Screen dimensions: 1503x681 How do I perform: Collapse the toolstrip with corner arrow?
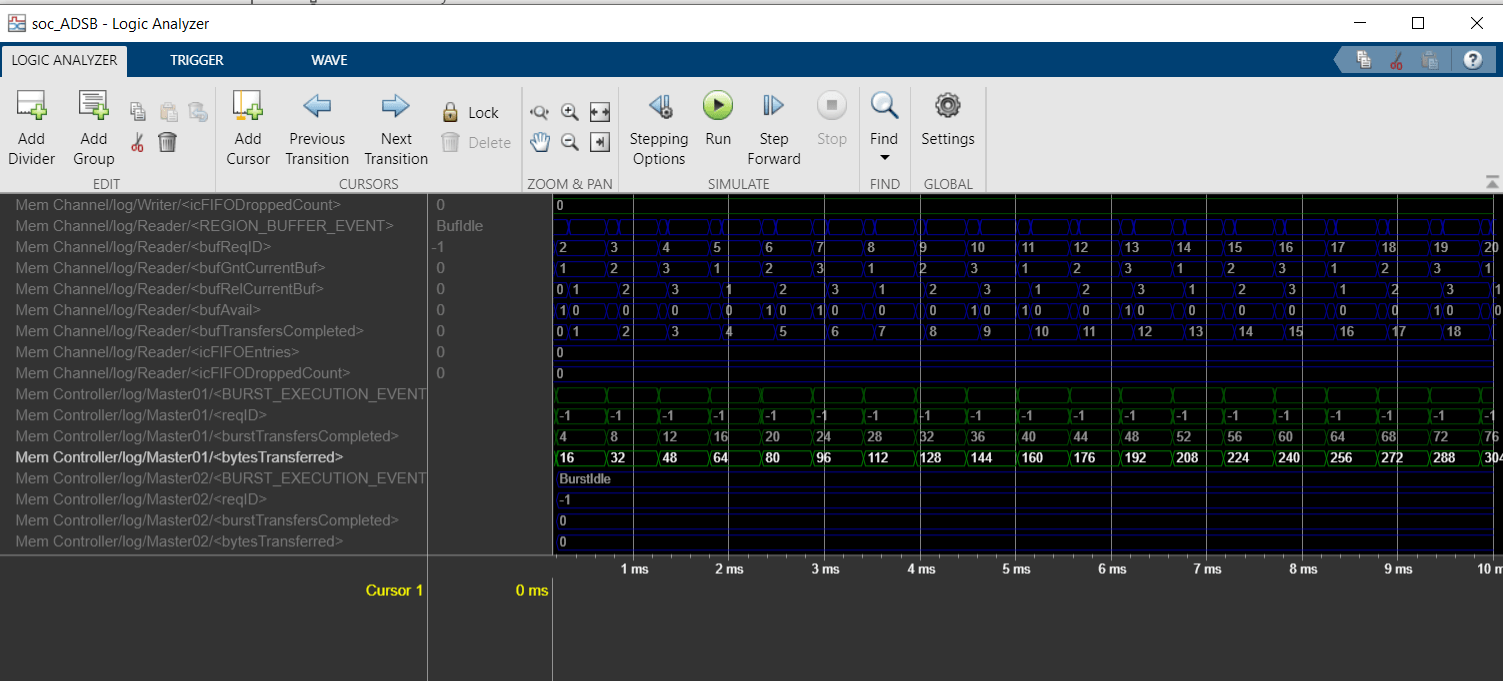coord(1492,182)
